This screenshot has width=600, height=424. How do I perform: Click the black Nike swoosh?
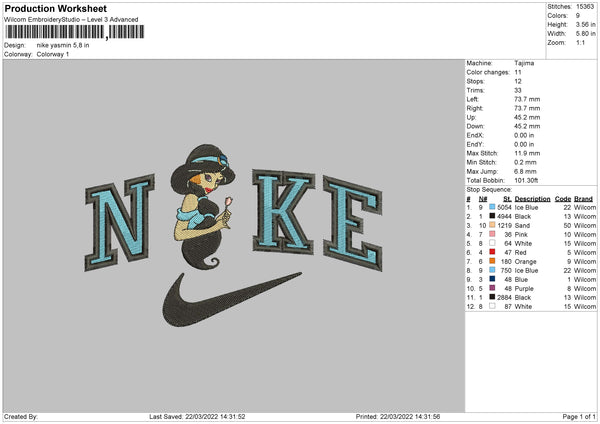coord(231,299)
